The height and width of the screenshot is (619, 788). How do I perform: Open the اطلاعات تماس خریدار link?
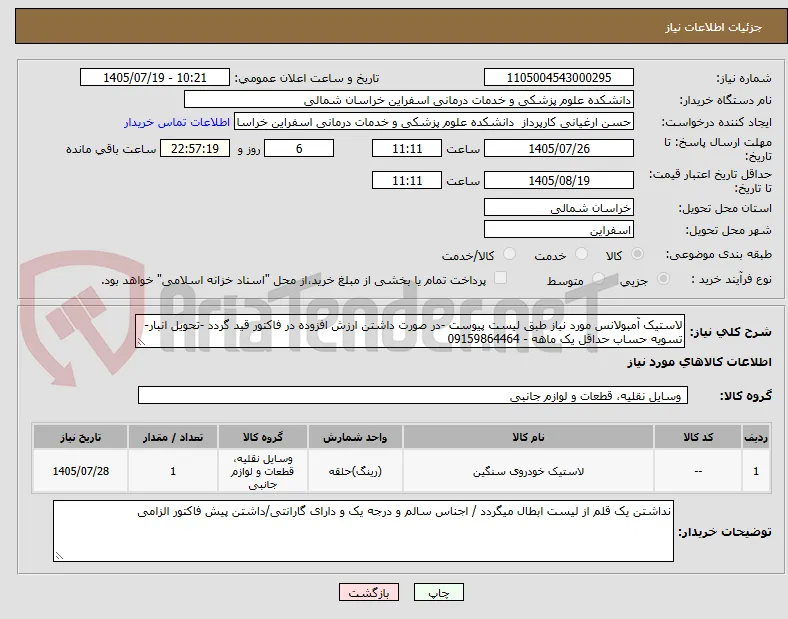[177, 123]
